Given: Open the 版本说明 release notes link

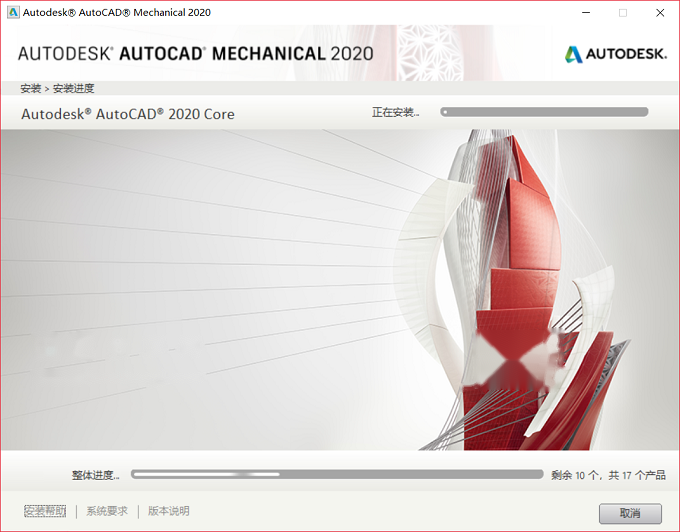Looking at the screenshot, I should tap(169, 511).
